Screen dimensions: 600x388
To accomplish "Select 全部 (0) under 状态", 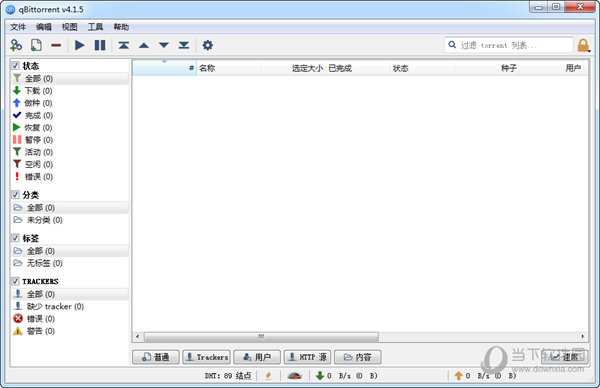I will pos(70,78).
